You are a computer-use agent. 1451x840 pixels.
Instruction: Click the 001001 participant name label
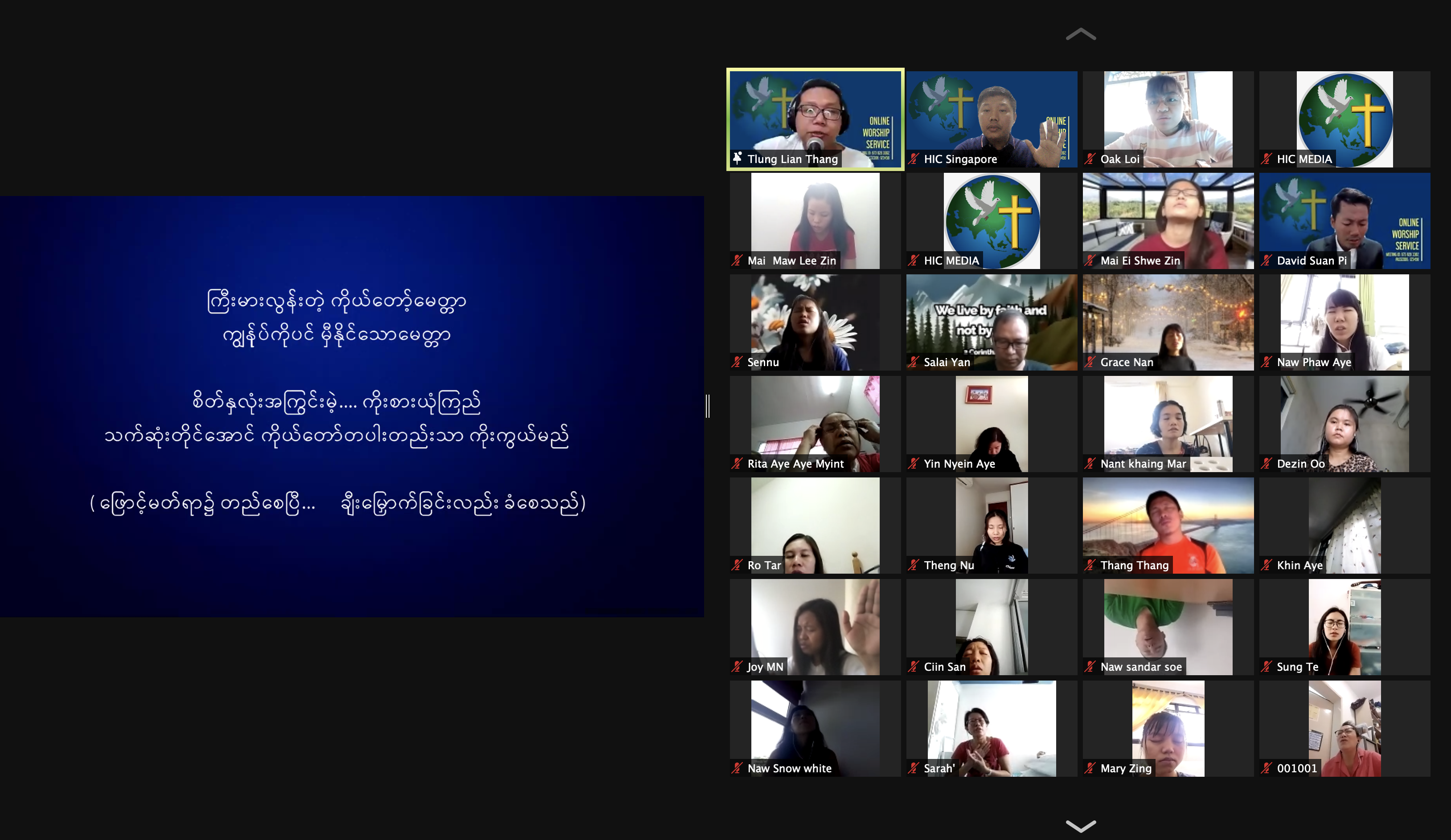(1297, 768)
